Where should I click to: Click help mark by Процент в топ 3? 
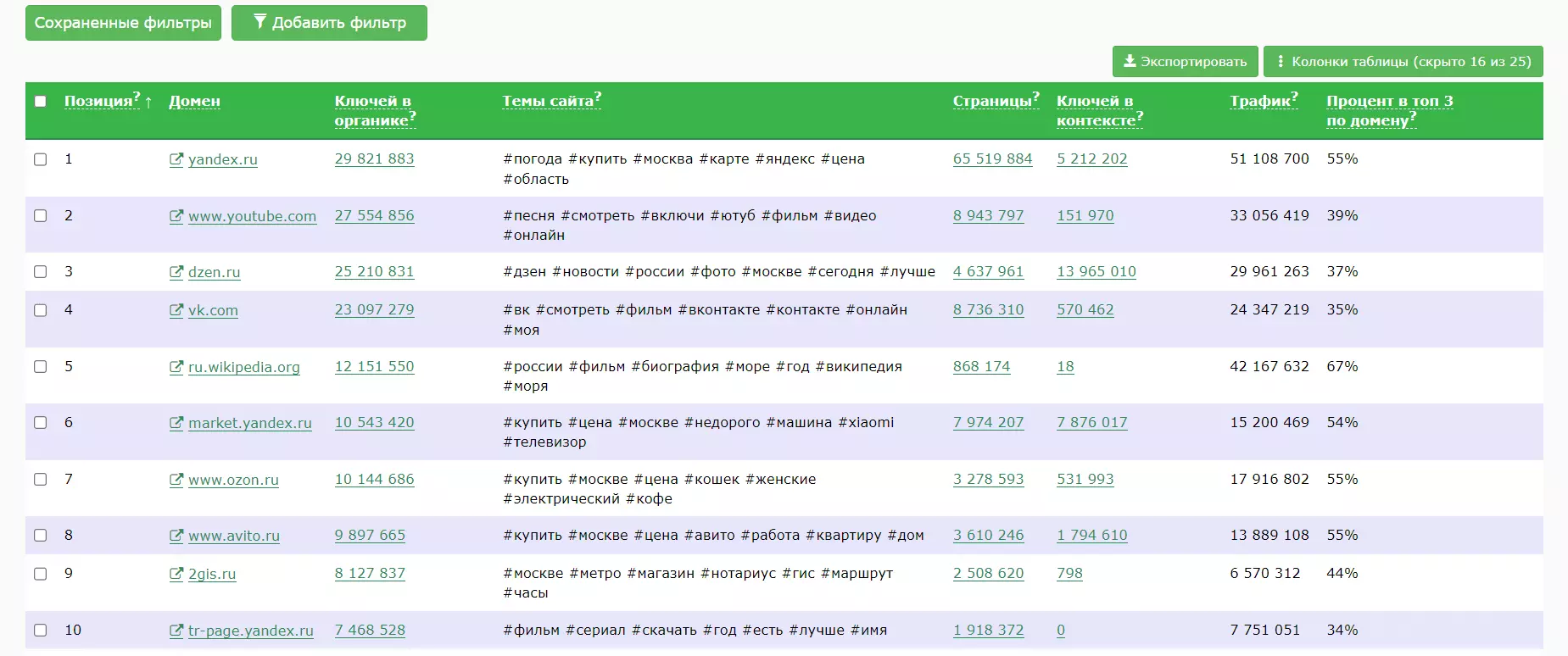pos(1412,116)
